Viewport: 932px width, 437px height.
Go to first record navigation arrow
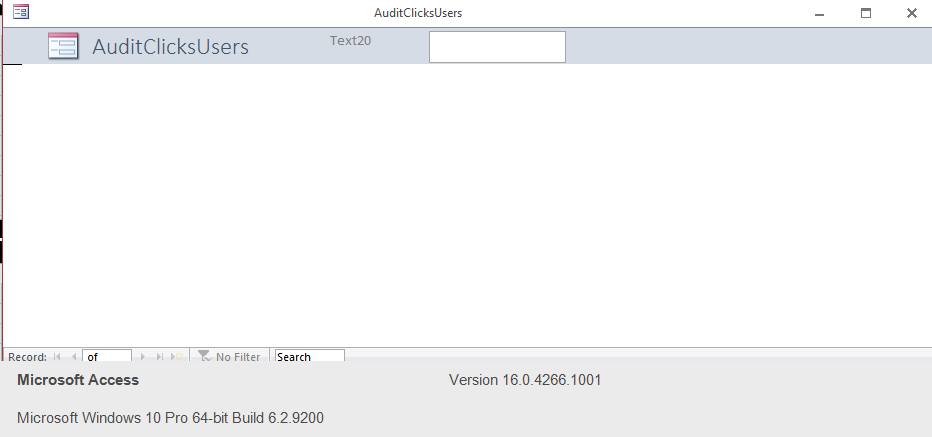pyautogui.click(x=57, y=357)
